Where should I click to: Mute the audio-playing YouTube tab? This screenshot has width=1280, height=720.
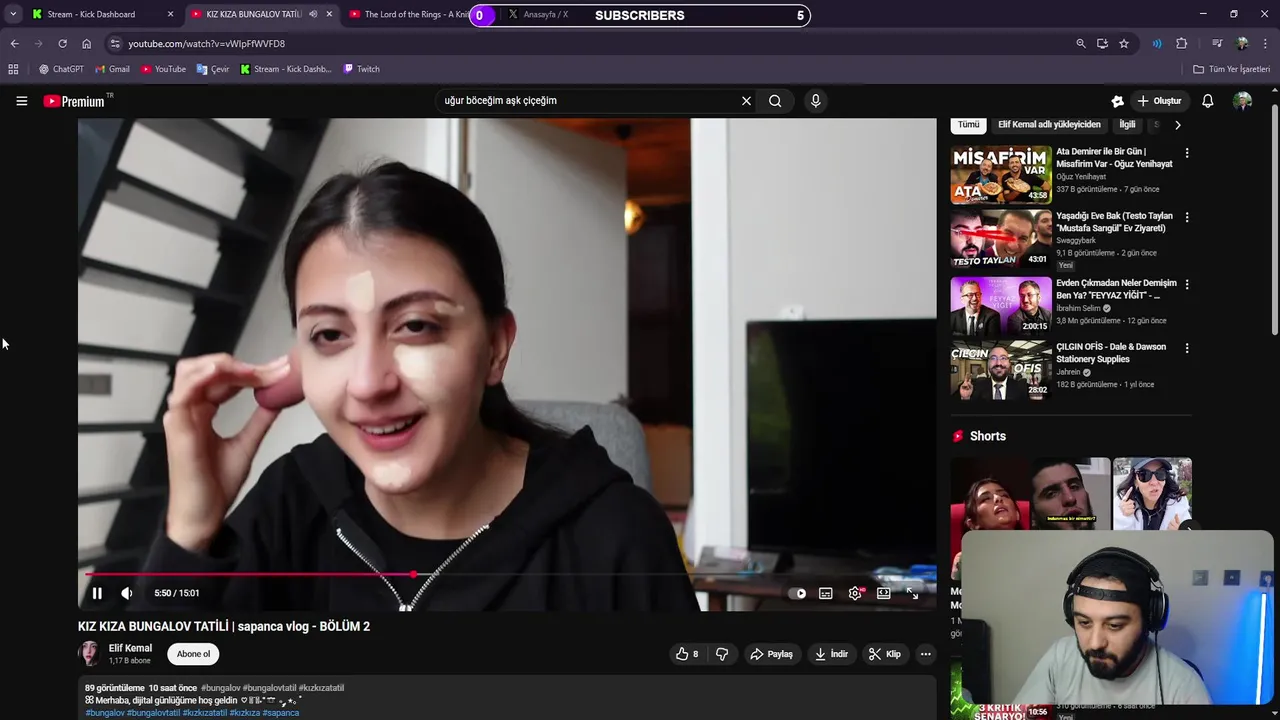(x=313, y=14)
